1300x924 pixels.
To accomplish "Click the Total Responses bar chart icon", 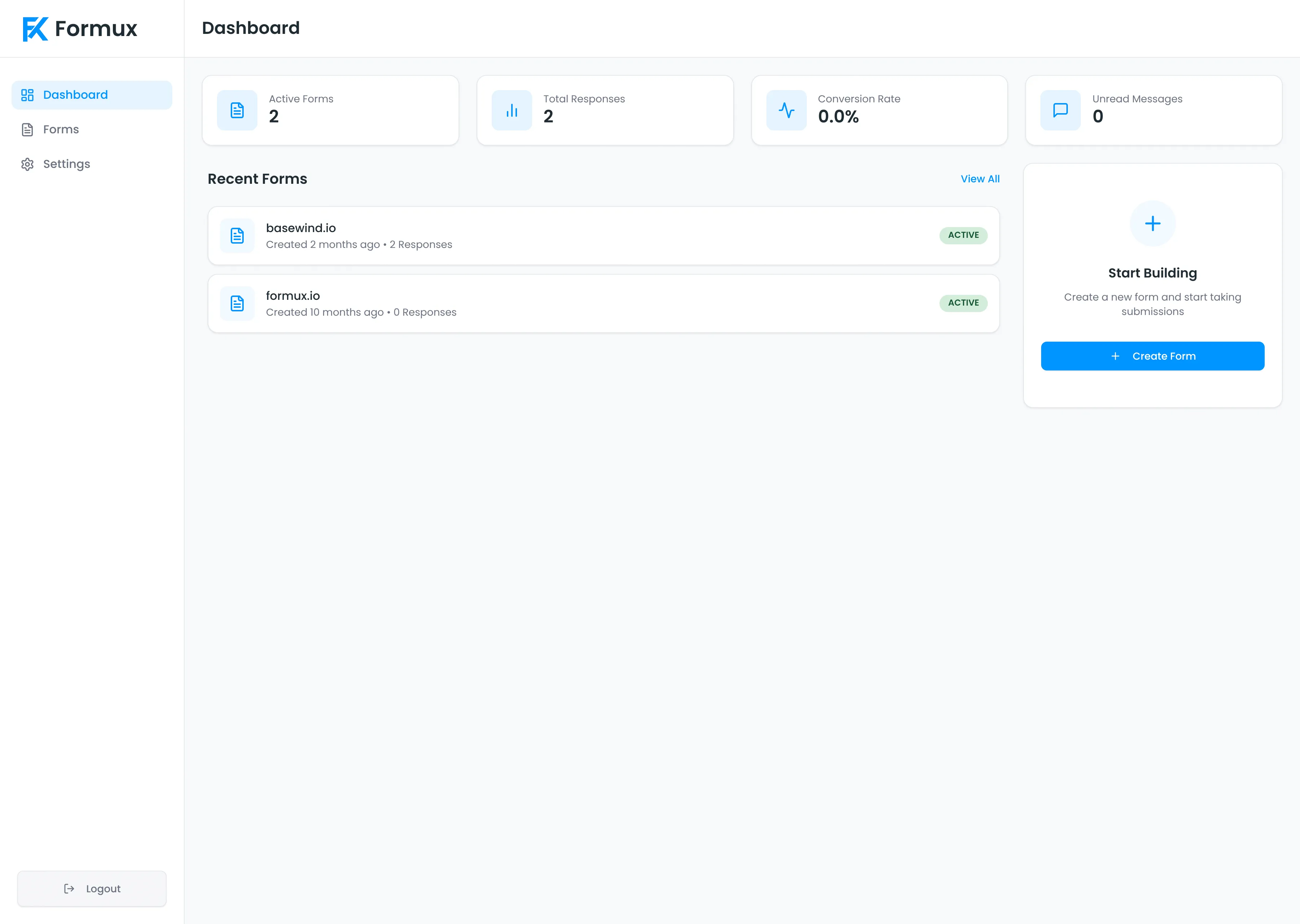I will coord(512,110).
